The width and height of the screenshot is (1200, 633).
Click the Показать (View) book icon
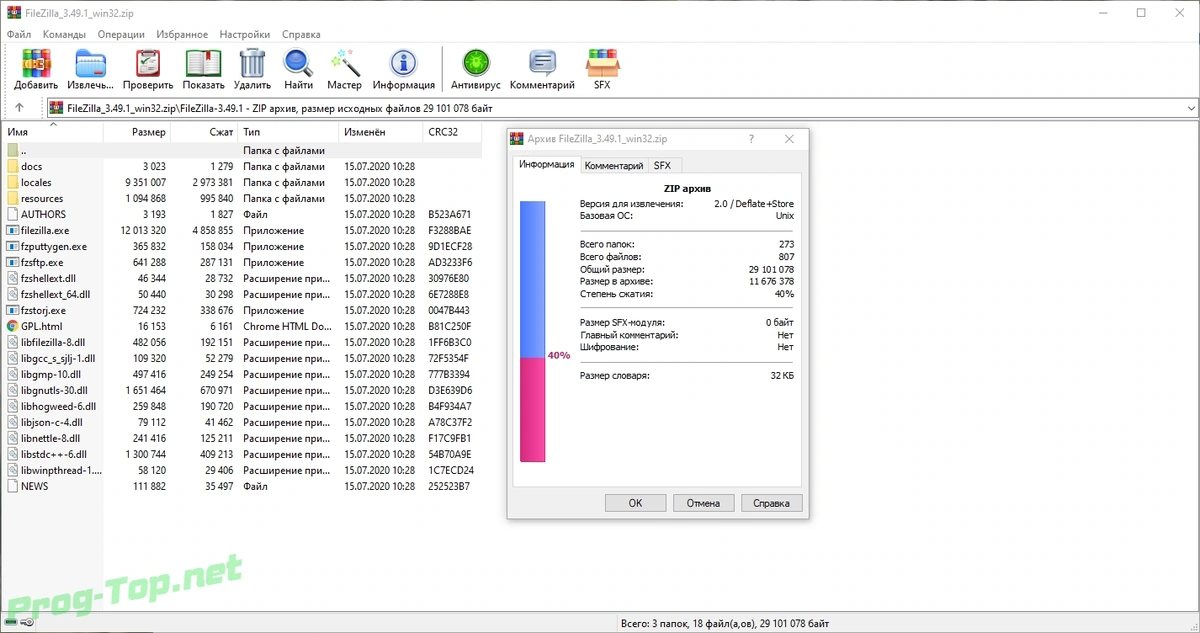tap(203, 63)
